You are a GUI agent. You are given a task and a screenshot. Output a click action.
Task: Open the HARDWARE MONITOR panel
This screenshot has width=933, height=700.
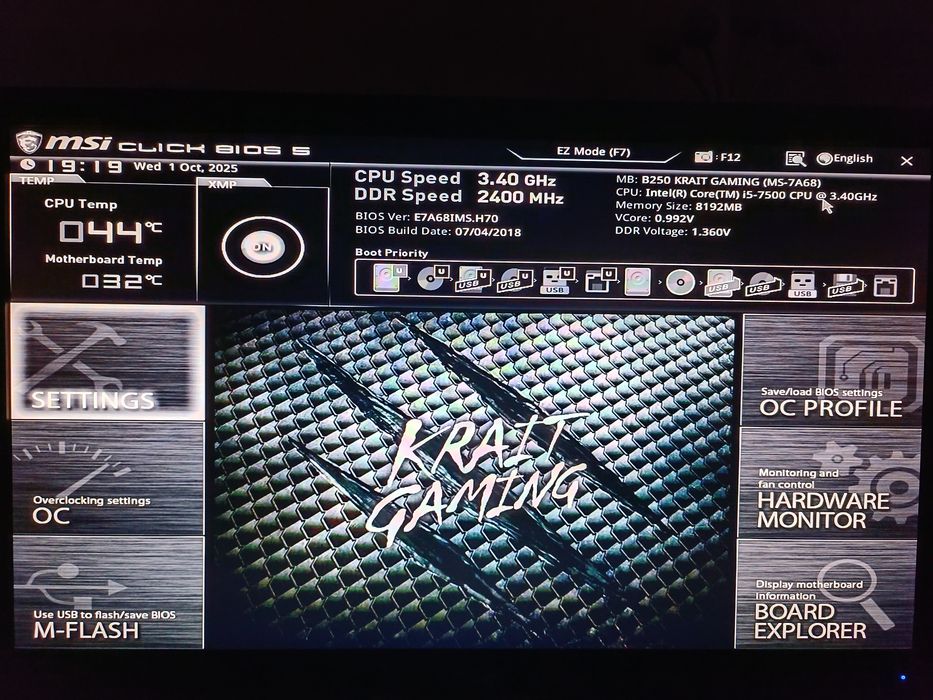[x=828, y=483]
